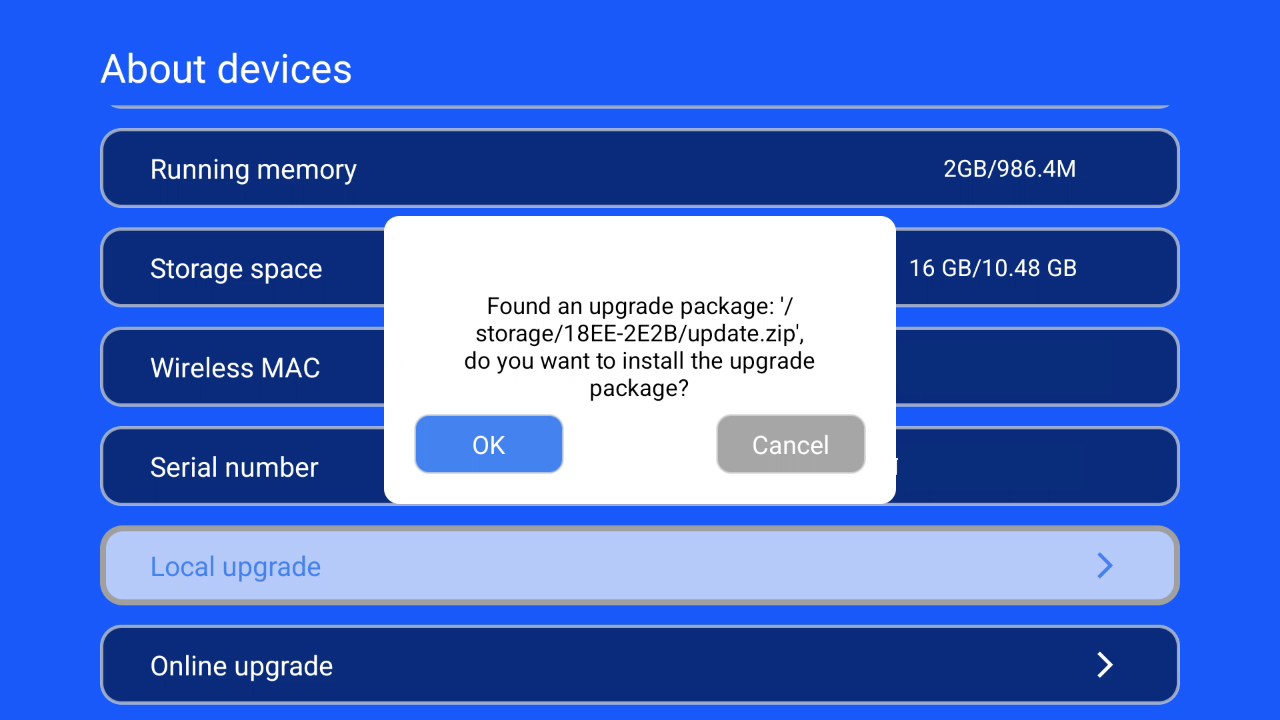Click 'do you want to install' question line

click(x=640, y=360)
